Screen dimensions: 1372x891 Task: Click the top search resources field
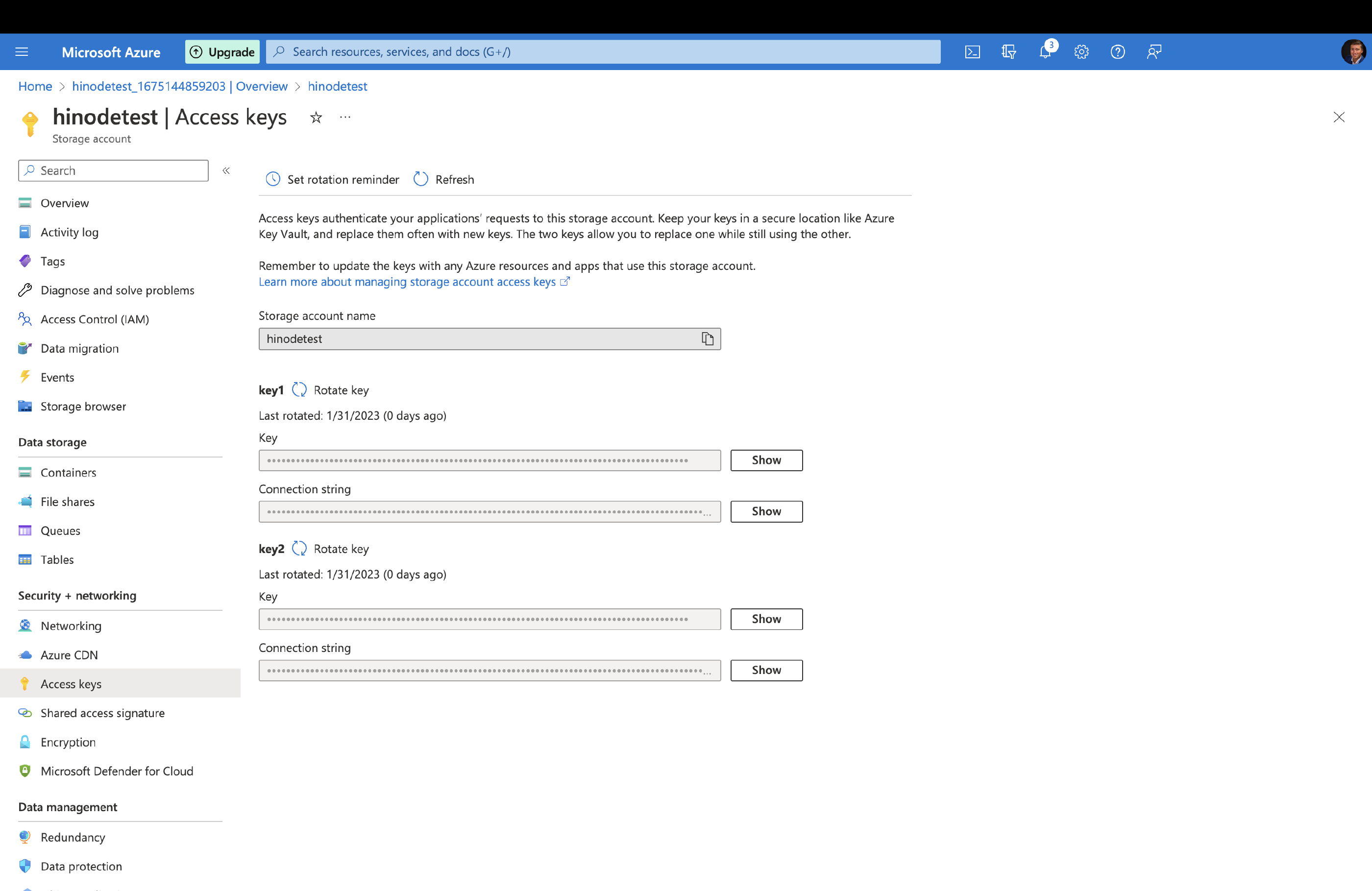tap(602, 52)
